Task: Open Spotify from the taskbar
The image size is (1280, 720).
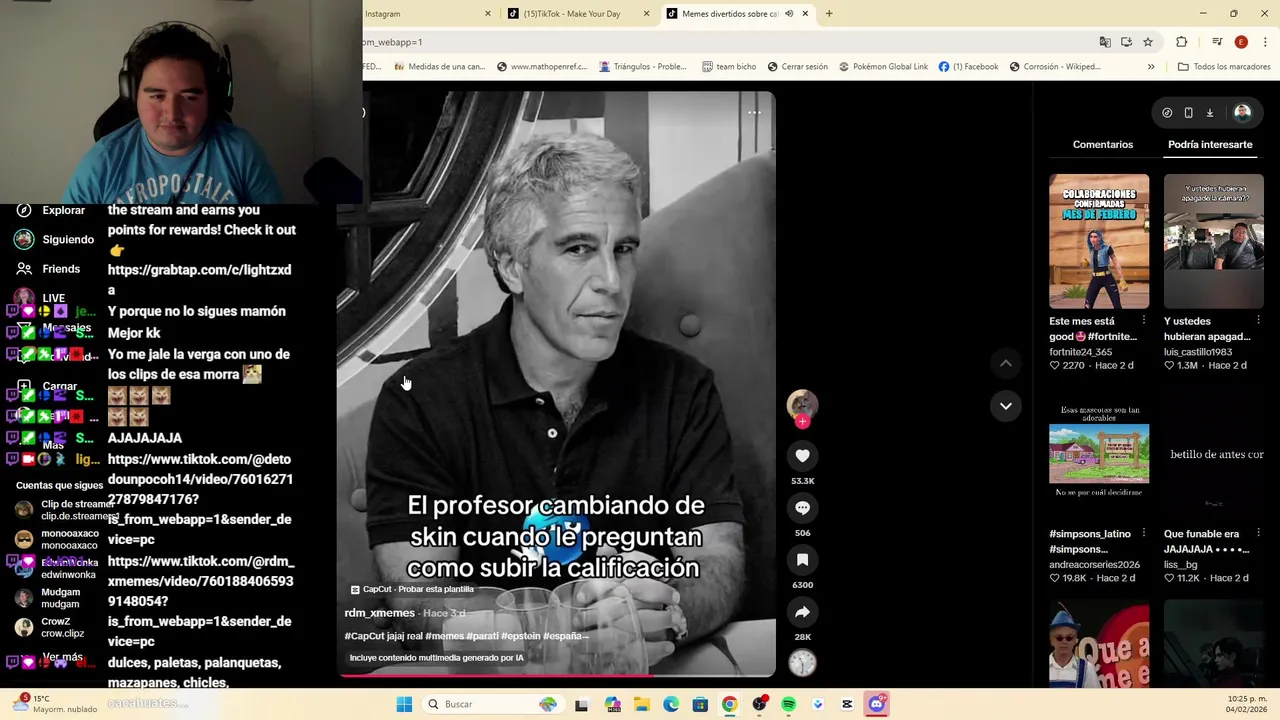Action: [788, 704]
